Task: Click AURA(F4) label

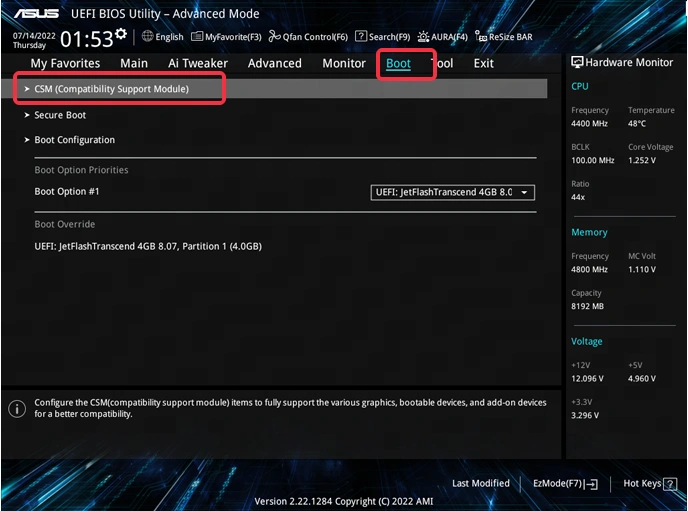Action: (449, 37)
